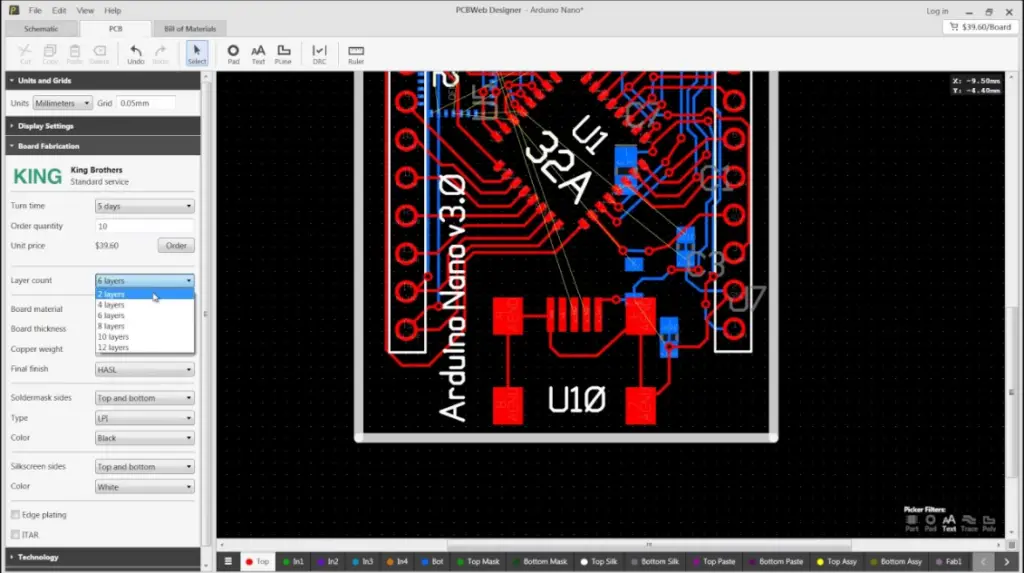Image resolution: width=1024 pixels, height=573 pixels.
Task: Select the Top Mask layer tab
Action: click(478, 561)
